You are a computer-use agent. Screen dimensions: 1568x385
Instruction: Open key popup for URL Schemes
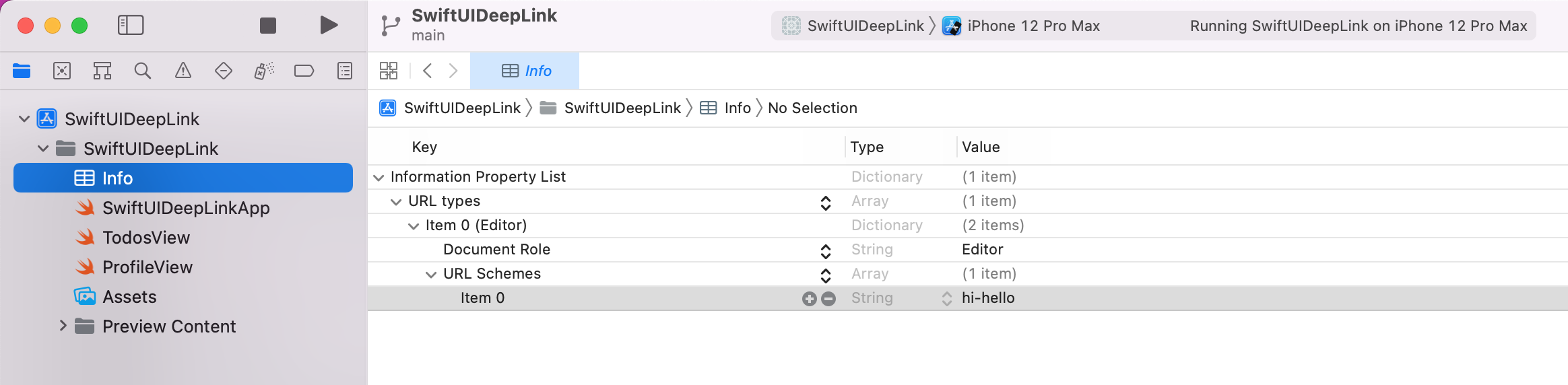(826, 275)
